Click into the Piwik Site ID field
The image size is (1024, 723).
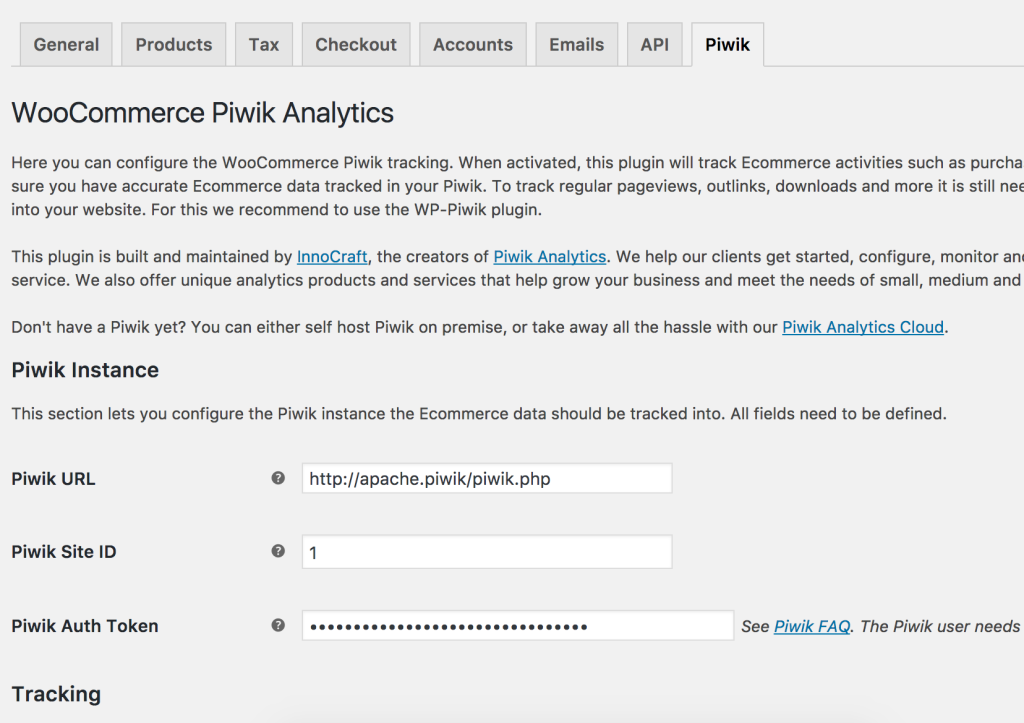point(487,551)
